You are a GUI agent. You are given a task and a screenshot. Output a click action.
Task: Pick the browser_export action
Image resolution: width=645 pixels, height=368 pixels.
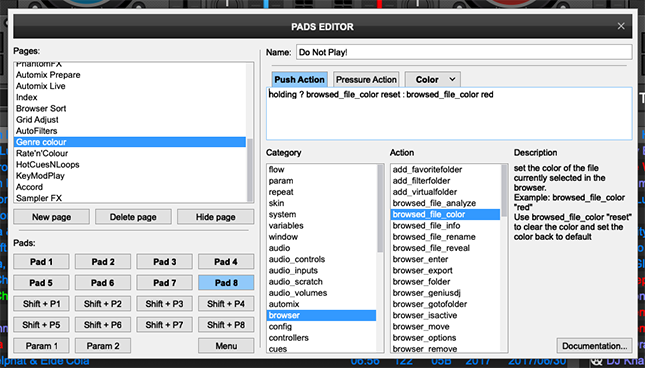(445, 271)
